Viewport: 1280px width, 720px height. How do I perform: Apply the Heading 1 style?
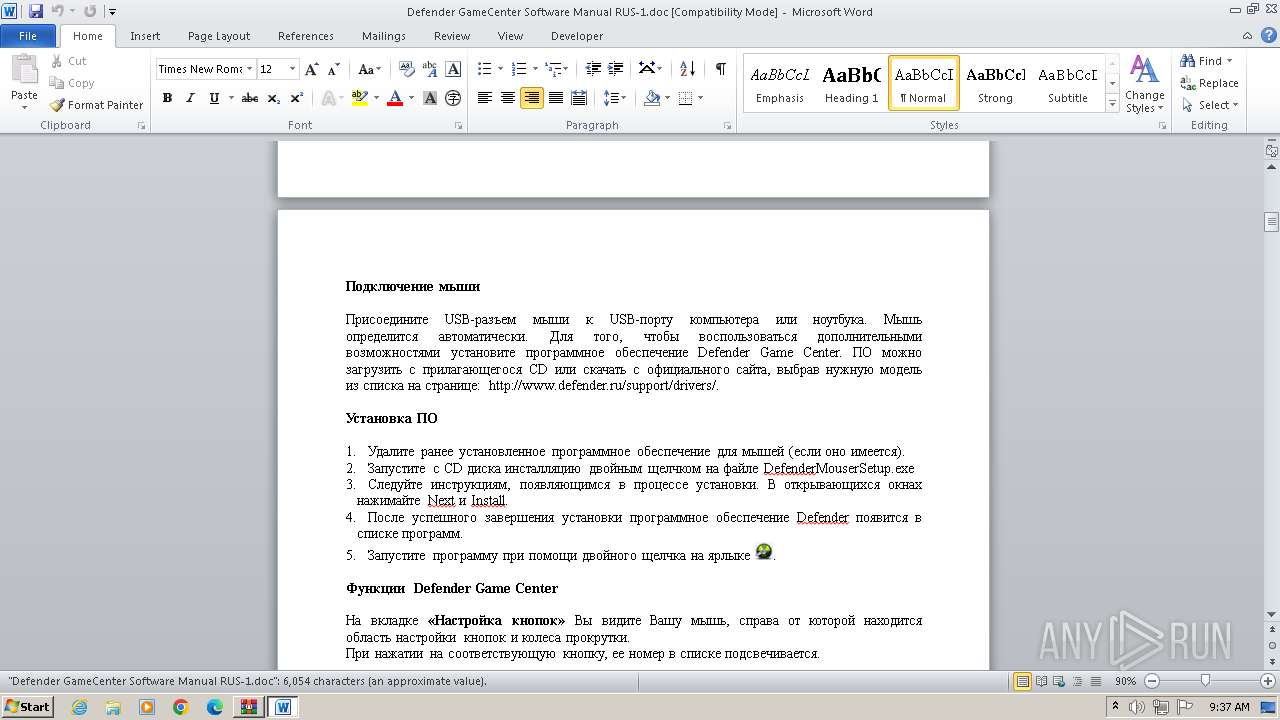click(x=851, y=83)
